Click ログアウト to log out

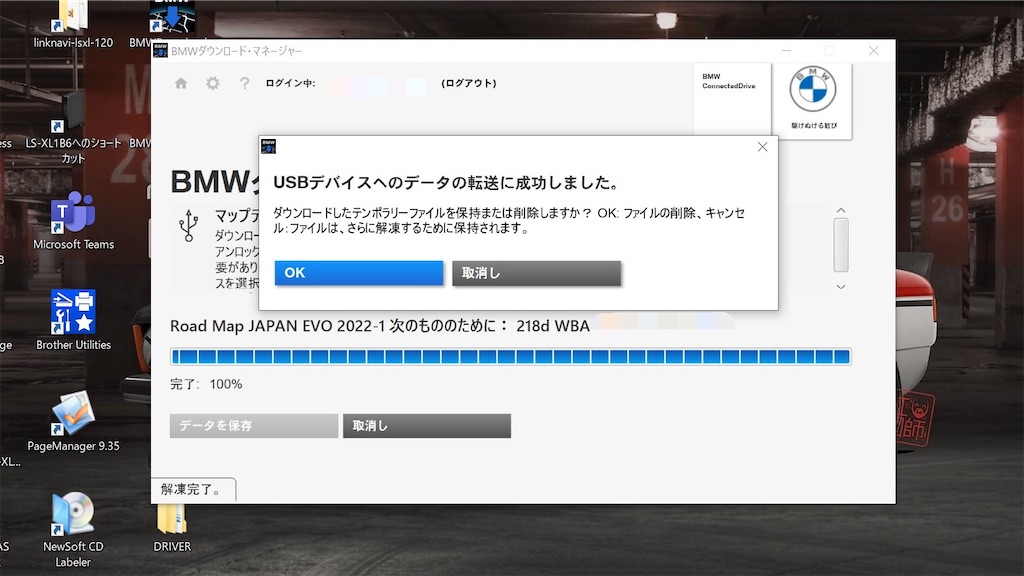pos(470,84)
